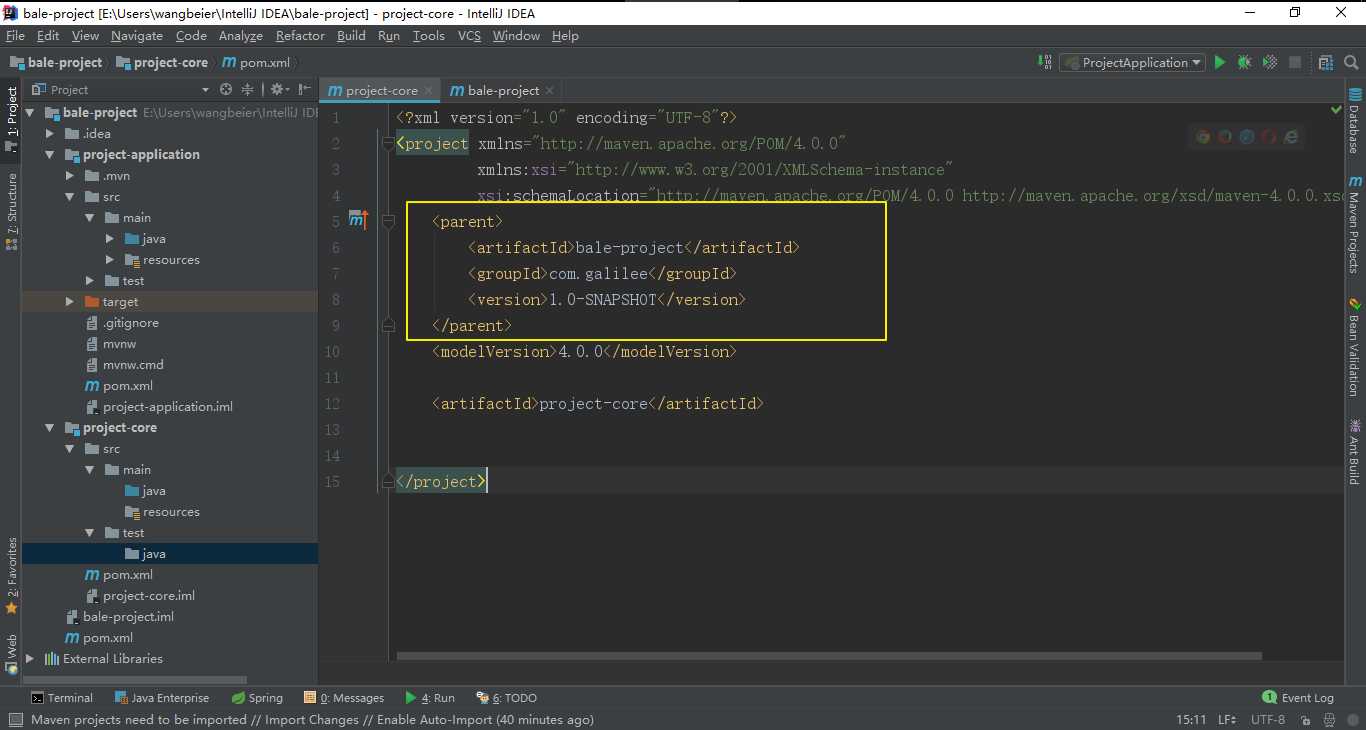
Task: Click the green inspection checkmark indicator
Action: (x=1336, y=108)
